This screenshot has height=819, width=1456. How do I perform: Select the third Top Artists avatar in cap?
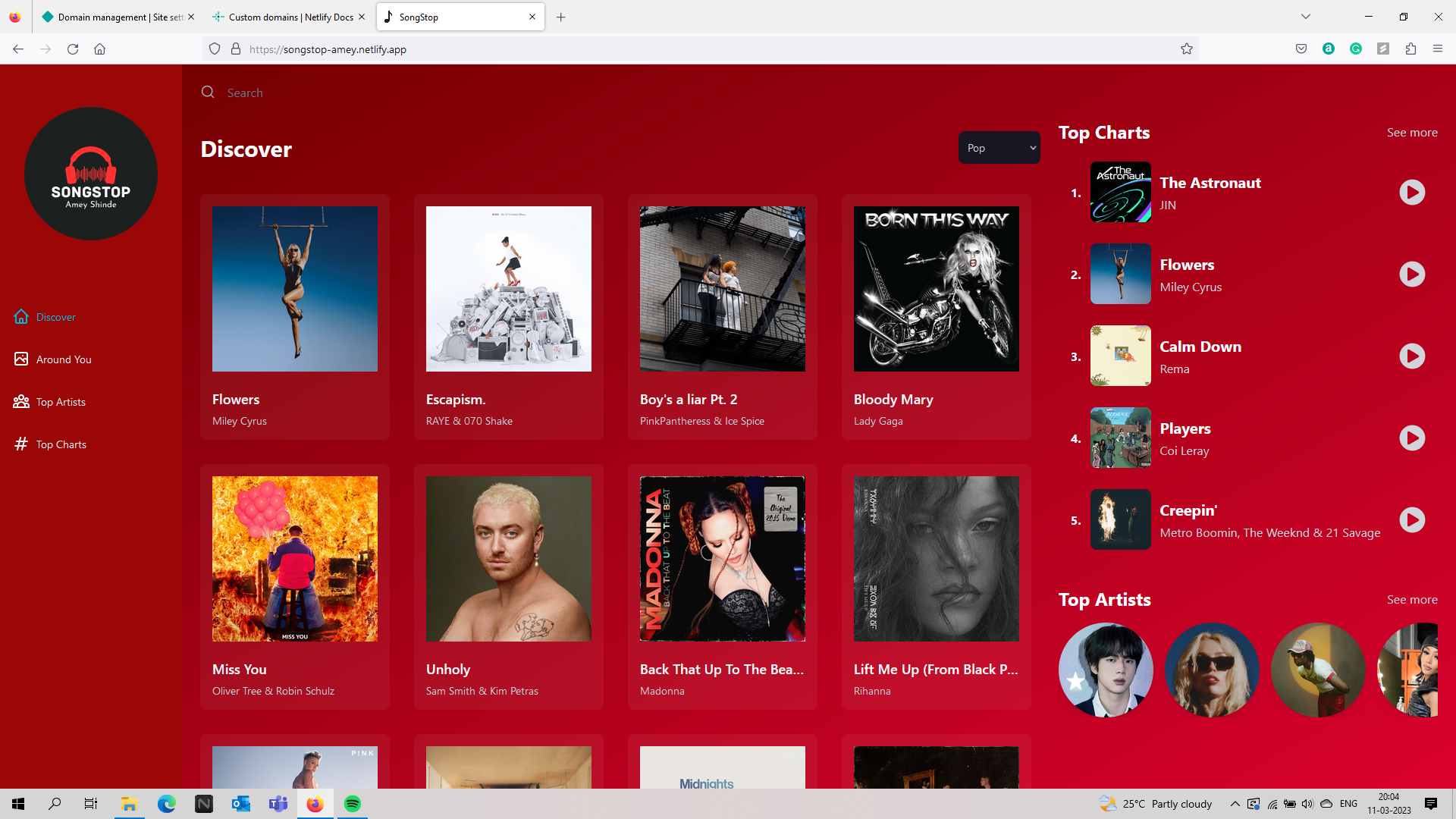(1318, 670)
